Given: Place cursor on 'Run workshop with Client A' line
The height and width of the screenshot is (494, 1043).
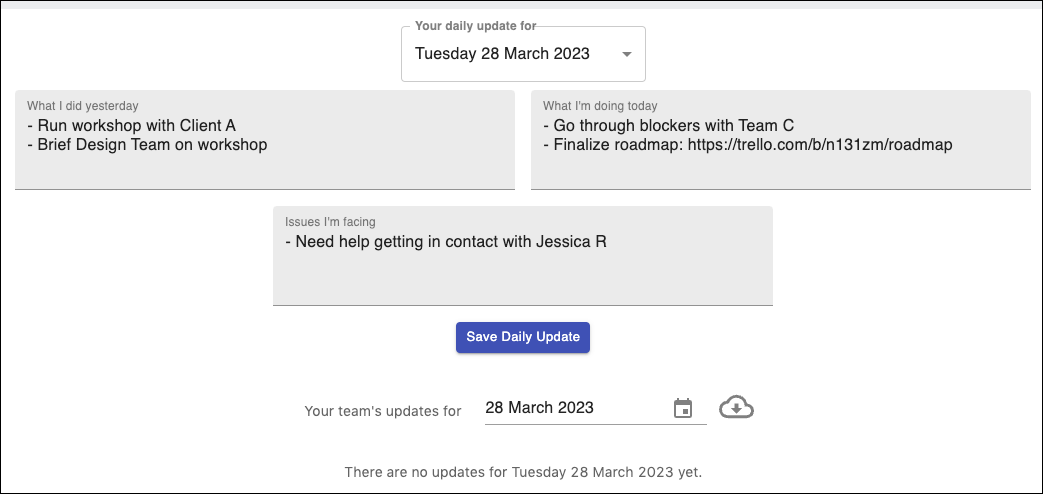Looking at the screenshot, I should 132,125.
